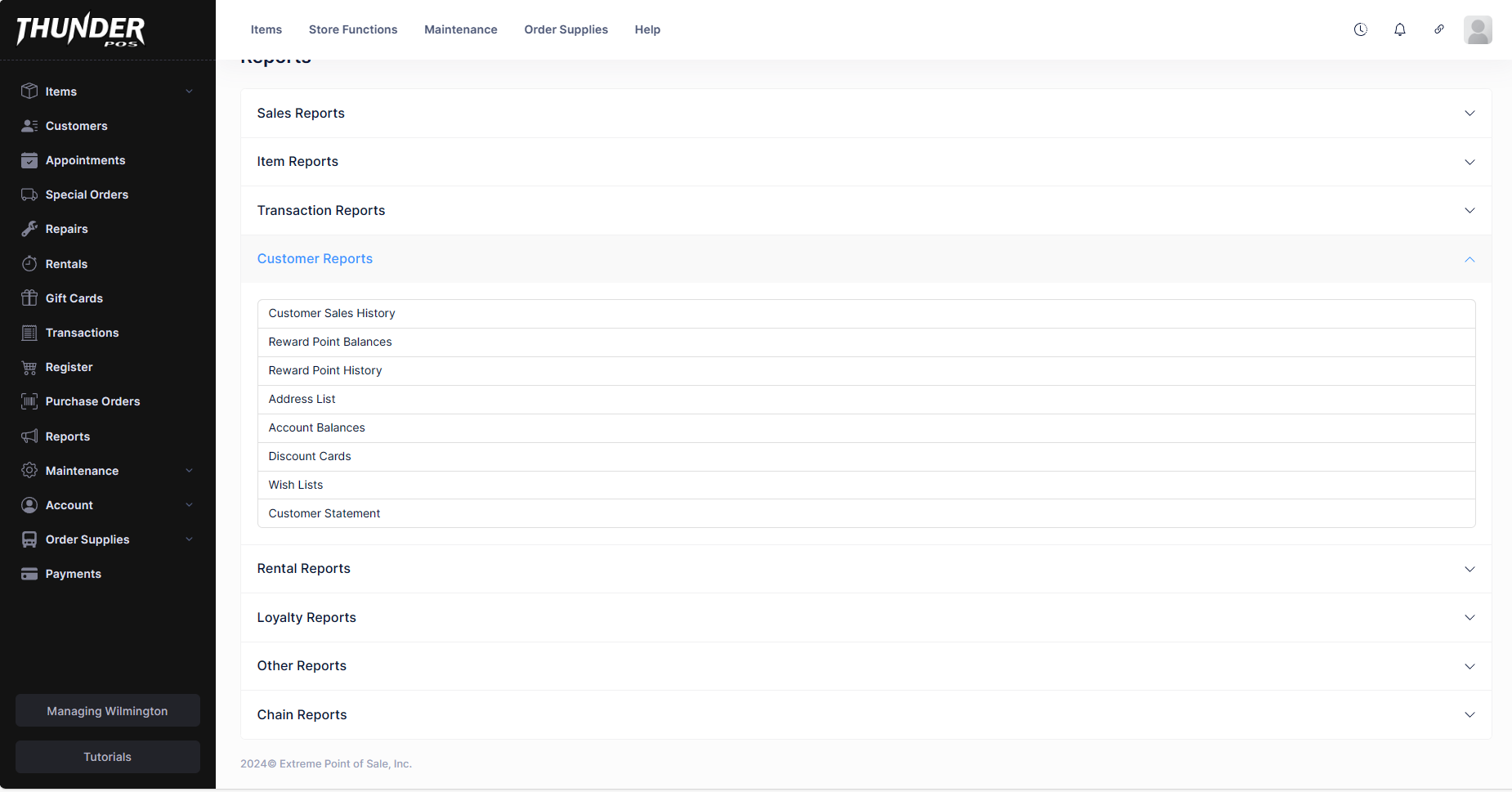1512x792 pixels.
Task: Click the Thunder POS logo
Action: [80, 30]
